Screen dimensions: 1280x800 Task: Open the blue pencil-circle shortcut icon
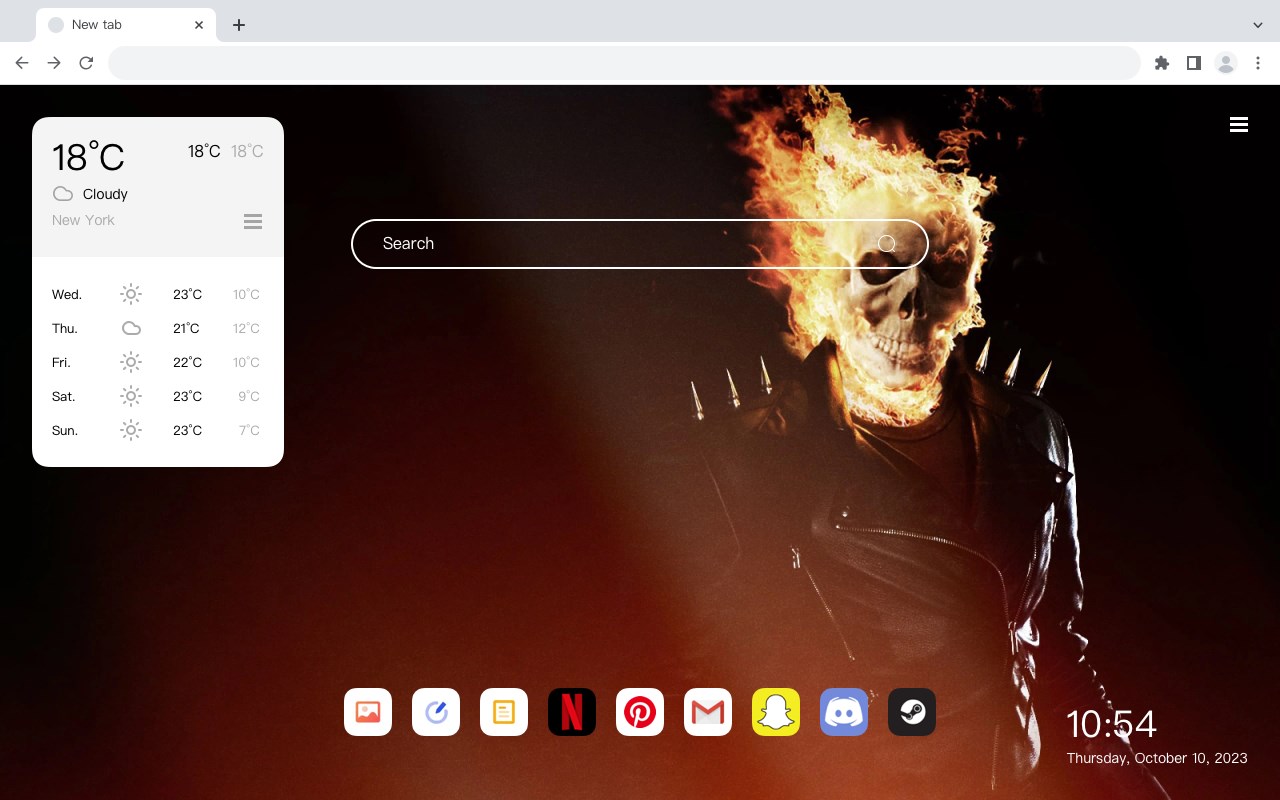tap(436, 712)
